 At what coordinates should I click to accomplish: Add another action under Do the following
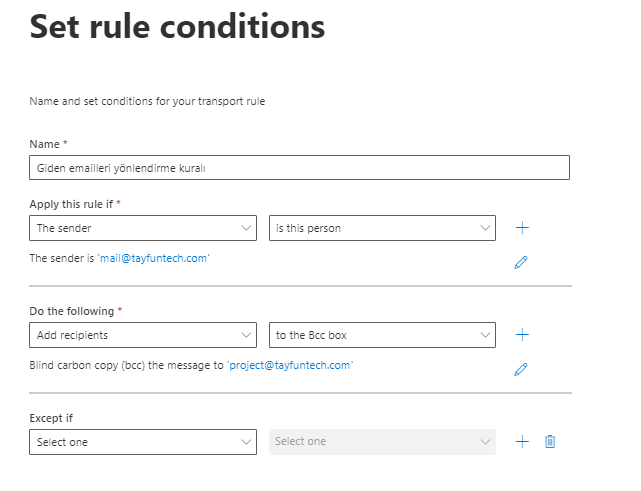(x=522, y=335)
